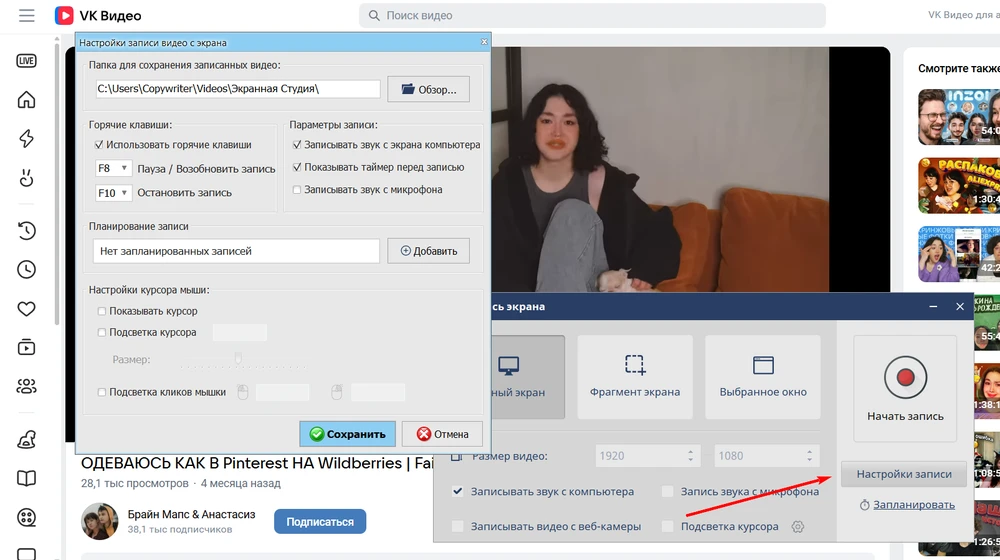Adjust the 1080 height spinner arrows

809,456
